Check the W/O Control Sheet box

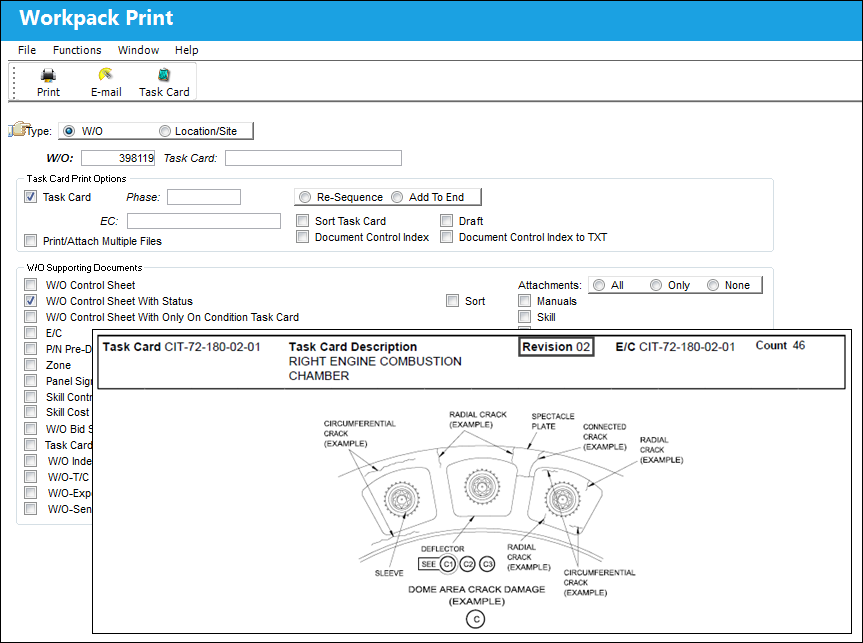click(31, 285)
